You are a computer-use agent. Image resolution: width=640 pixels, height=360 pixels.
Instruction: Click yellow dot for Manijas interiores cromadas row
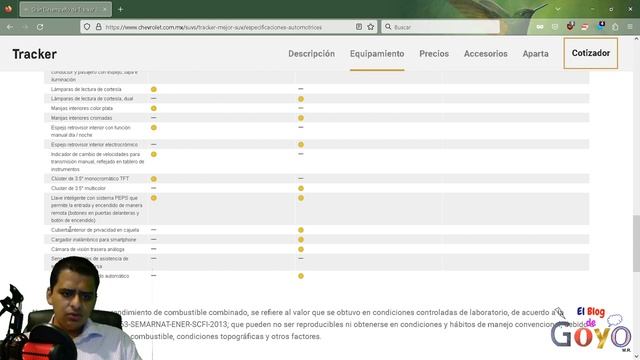301,118
